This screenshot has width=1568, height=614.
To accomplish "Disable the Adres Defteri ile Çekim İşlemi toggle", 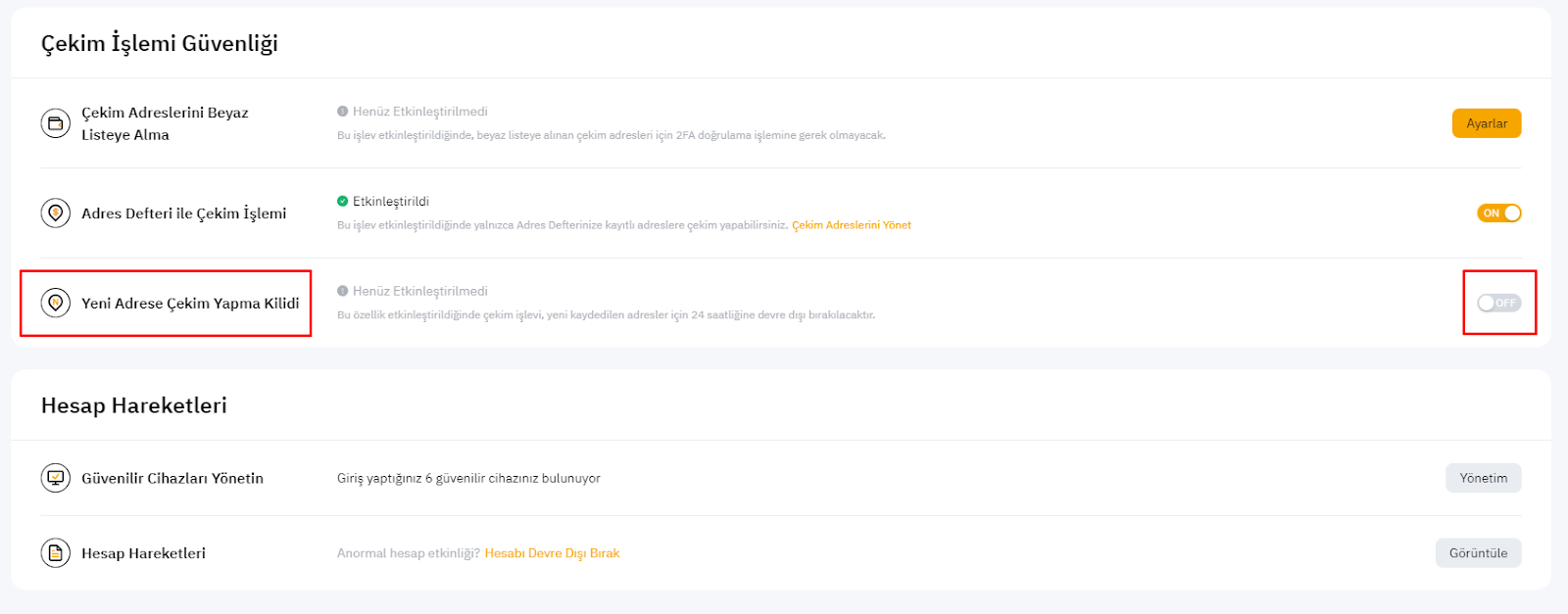I will tap(1498, 213).
